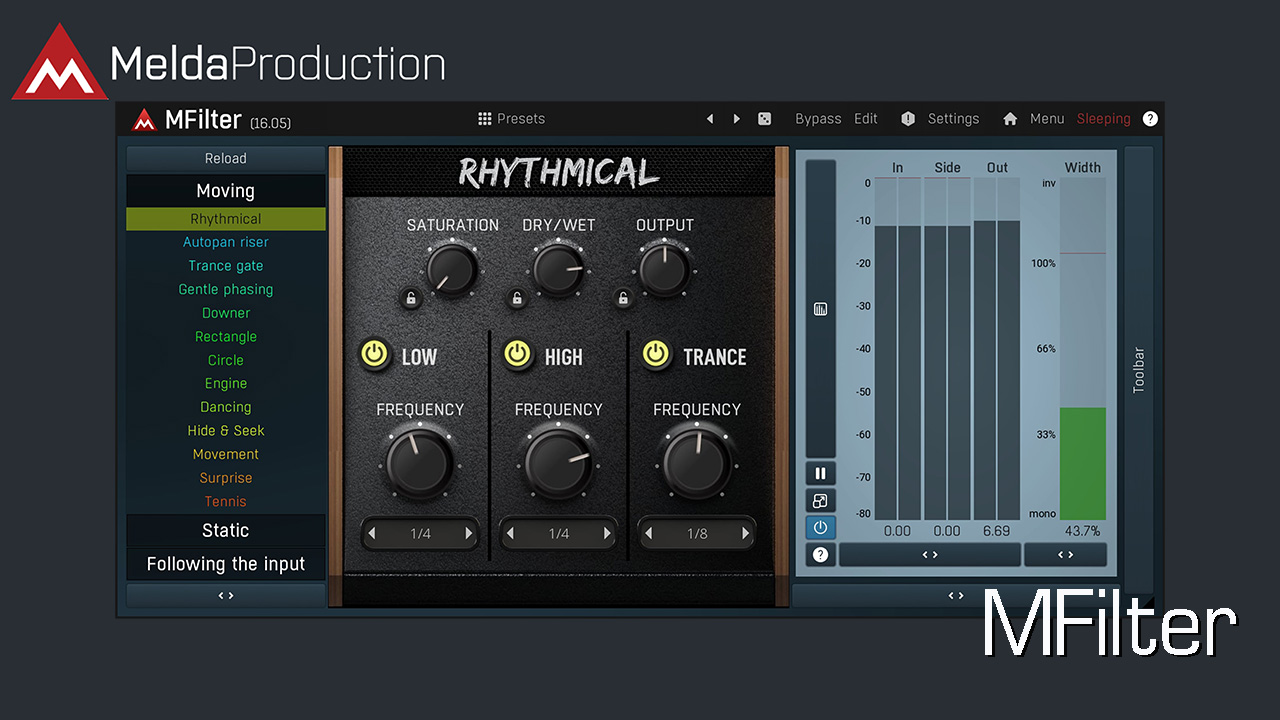The image size is (1280, 720).
Task: Go to previous preset with left arrow
Action: click(710, 119)
